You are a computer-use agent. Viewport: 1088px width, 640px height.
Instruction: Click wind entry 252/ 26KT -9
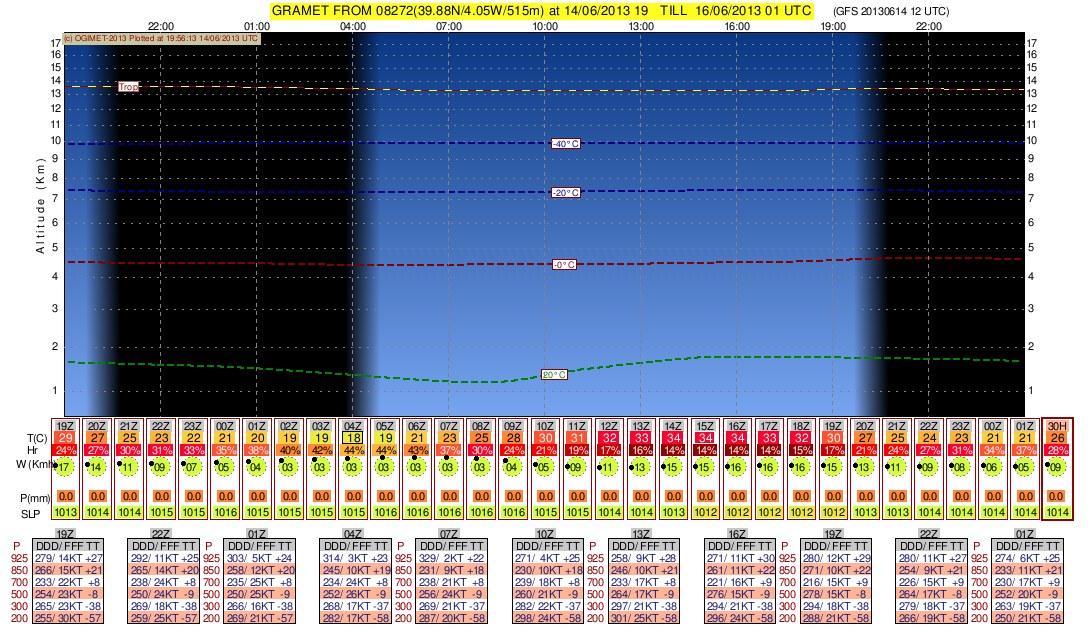pos(356,594)
